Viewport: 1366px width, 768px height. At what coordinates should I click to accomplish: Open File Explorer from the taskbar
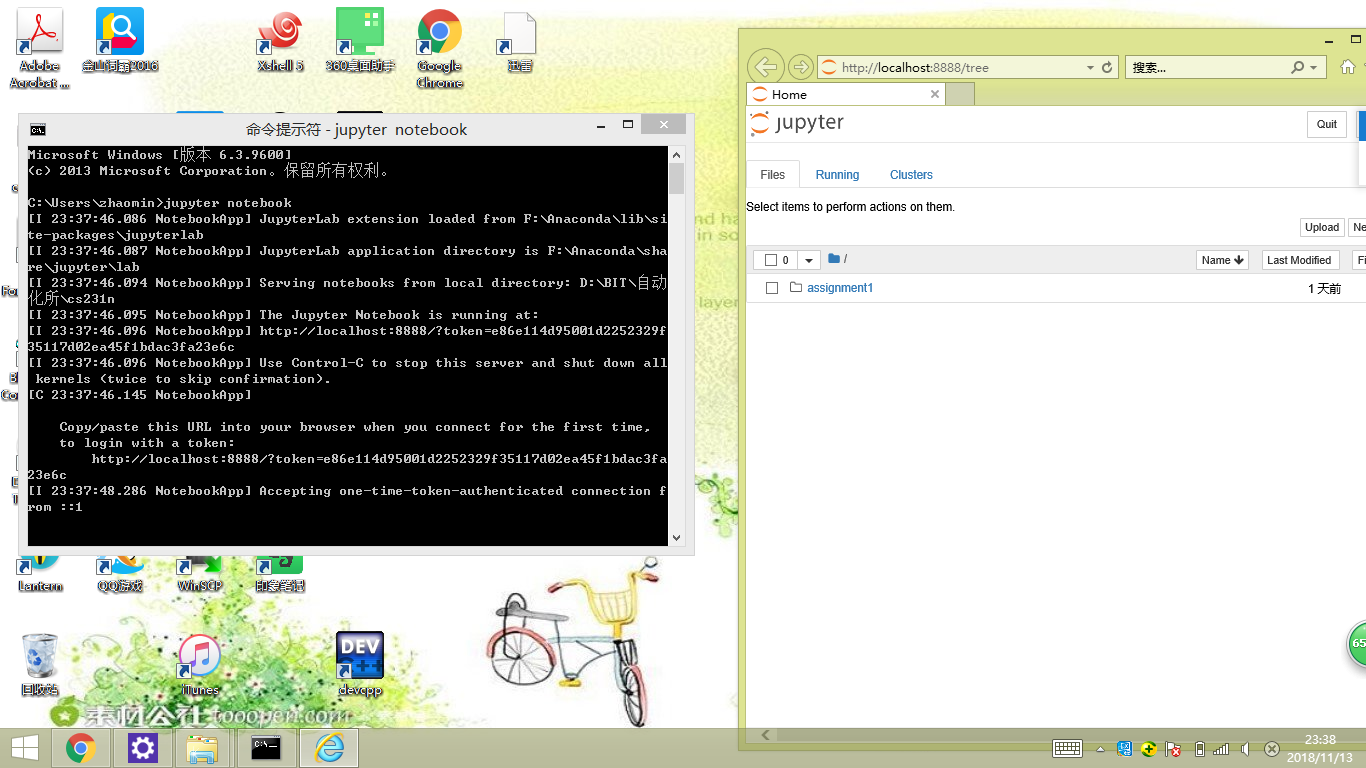point(203,748)
